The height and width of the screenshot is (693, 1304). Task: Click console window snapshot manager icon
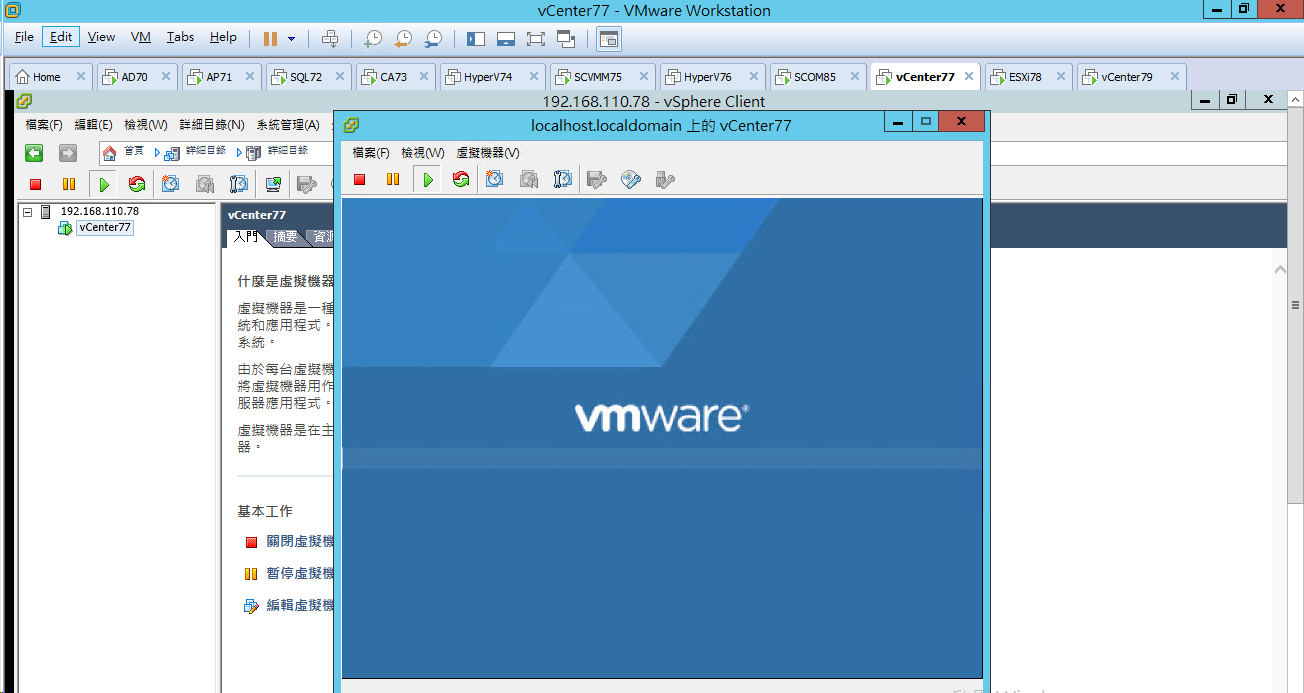563,180
